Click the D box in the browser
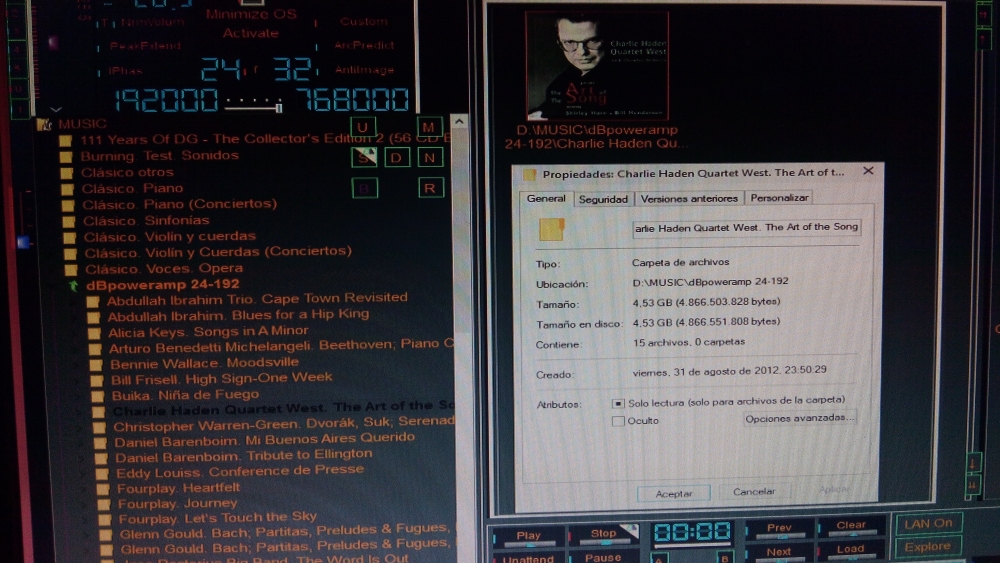 tap(397, 157)
